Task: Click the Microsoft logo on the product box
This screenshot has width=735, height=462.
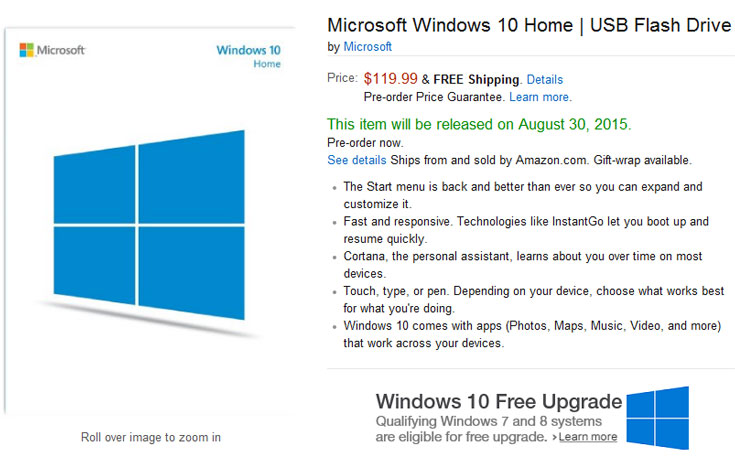Action: tap(52, 50)
